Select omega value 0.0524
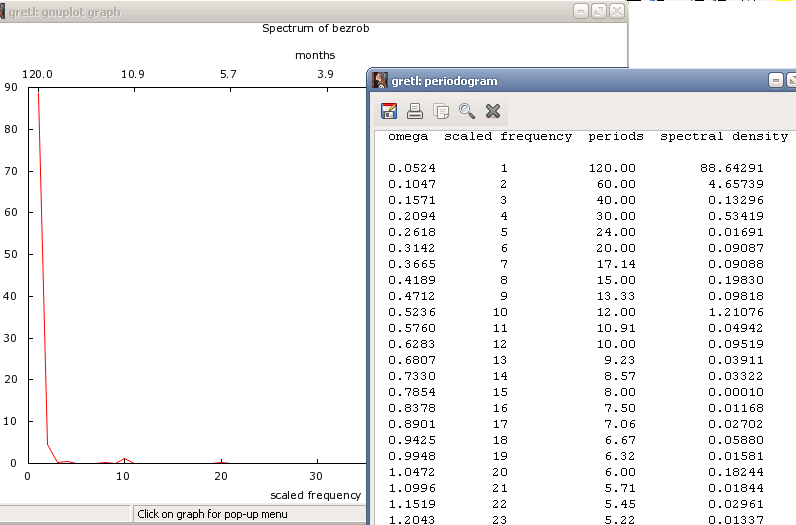The image size is (796, 525). 412,168
